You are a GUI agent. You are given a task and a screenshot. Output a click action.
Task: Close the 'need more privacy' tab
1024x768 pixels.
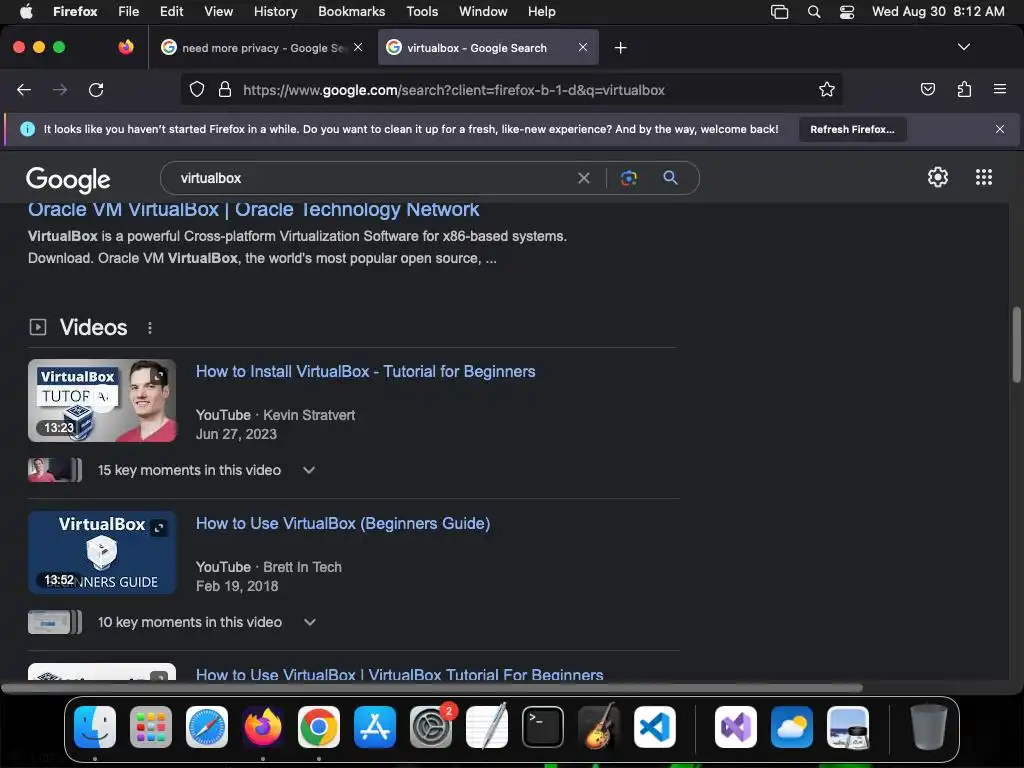358,47
